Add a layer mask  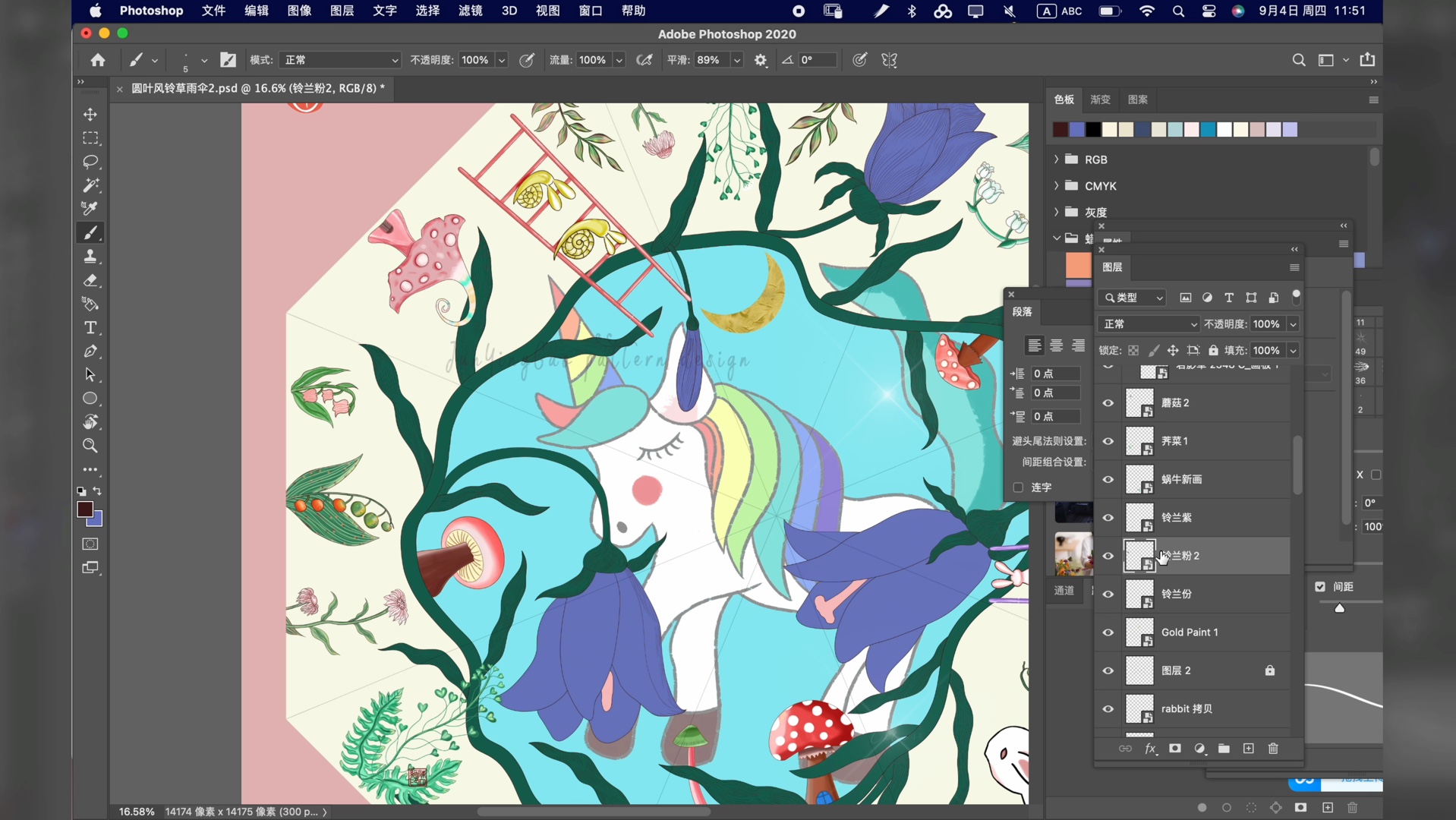click(1175, 749)
